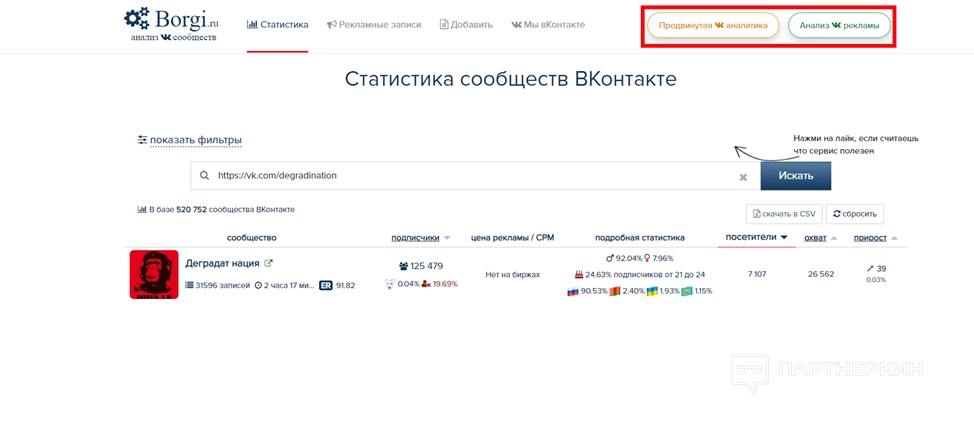Clear the search field with the X
974x446 pixels.
743,177
